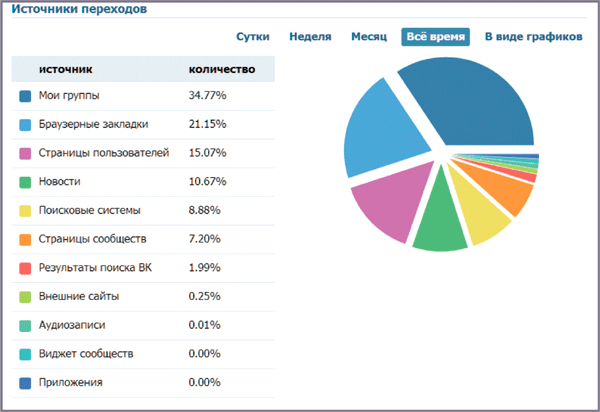Select the Сутки time period tab
600x412 pixels.
252,37
